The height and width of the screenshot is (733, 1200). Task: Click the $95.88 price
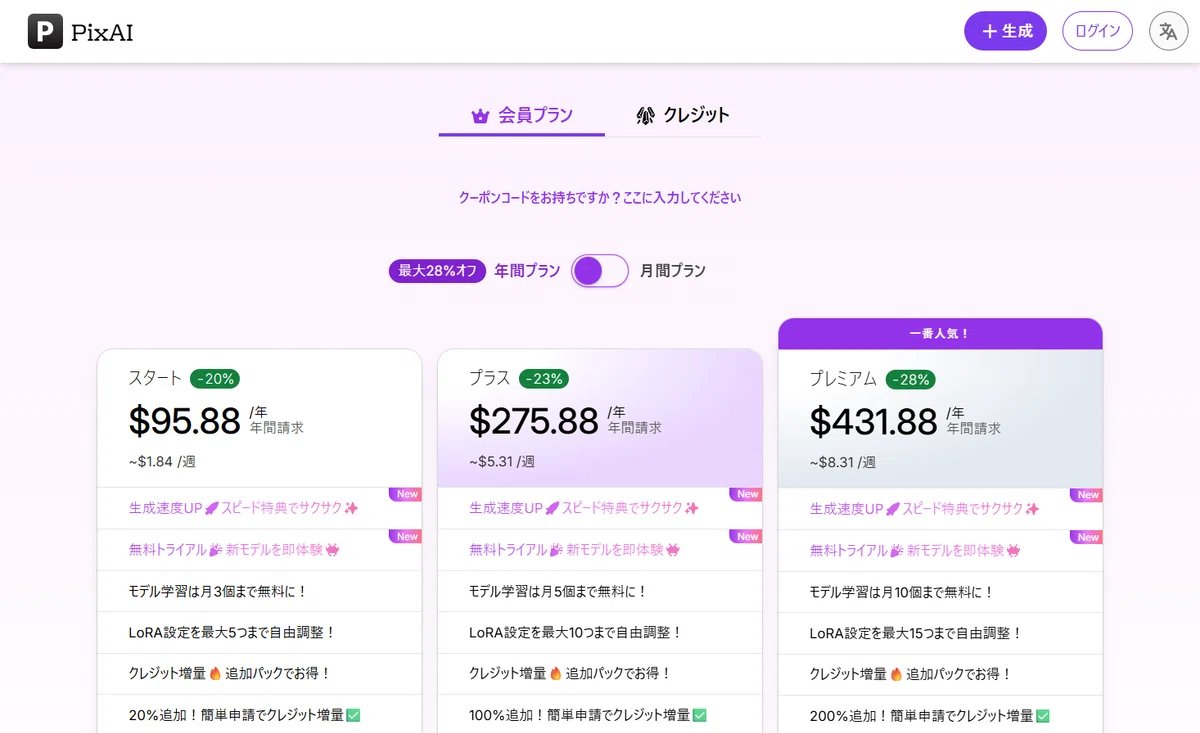[x=185, y=421]
